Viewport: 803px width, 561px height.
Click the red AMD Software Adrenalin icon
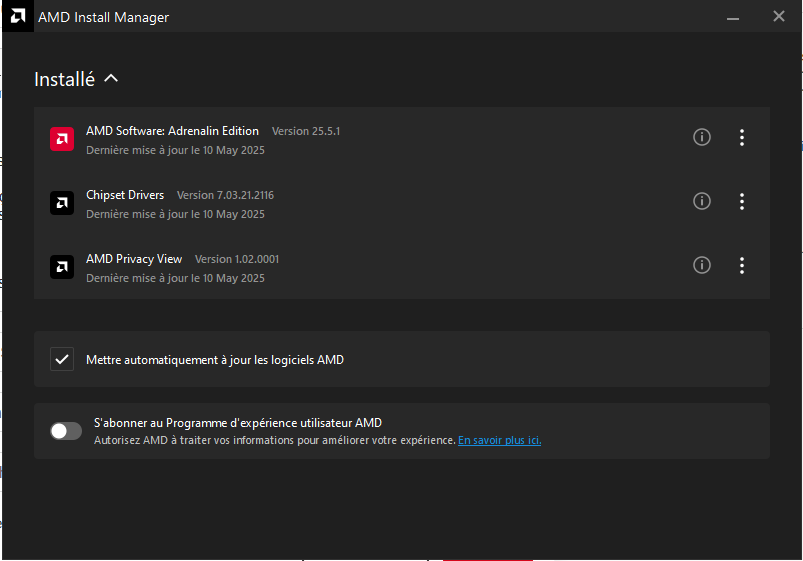point(62,139)
